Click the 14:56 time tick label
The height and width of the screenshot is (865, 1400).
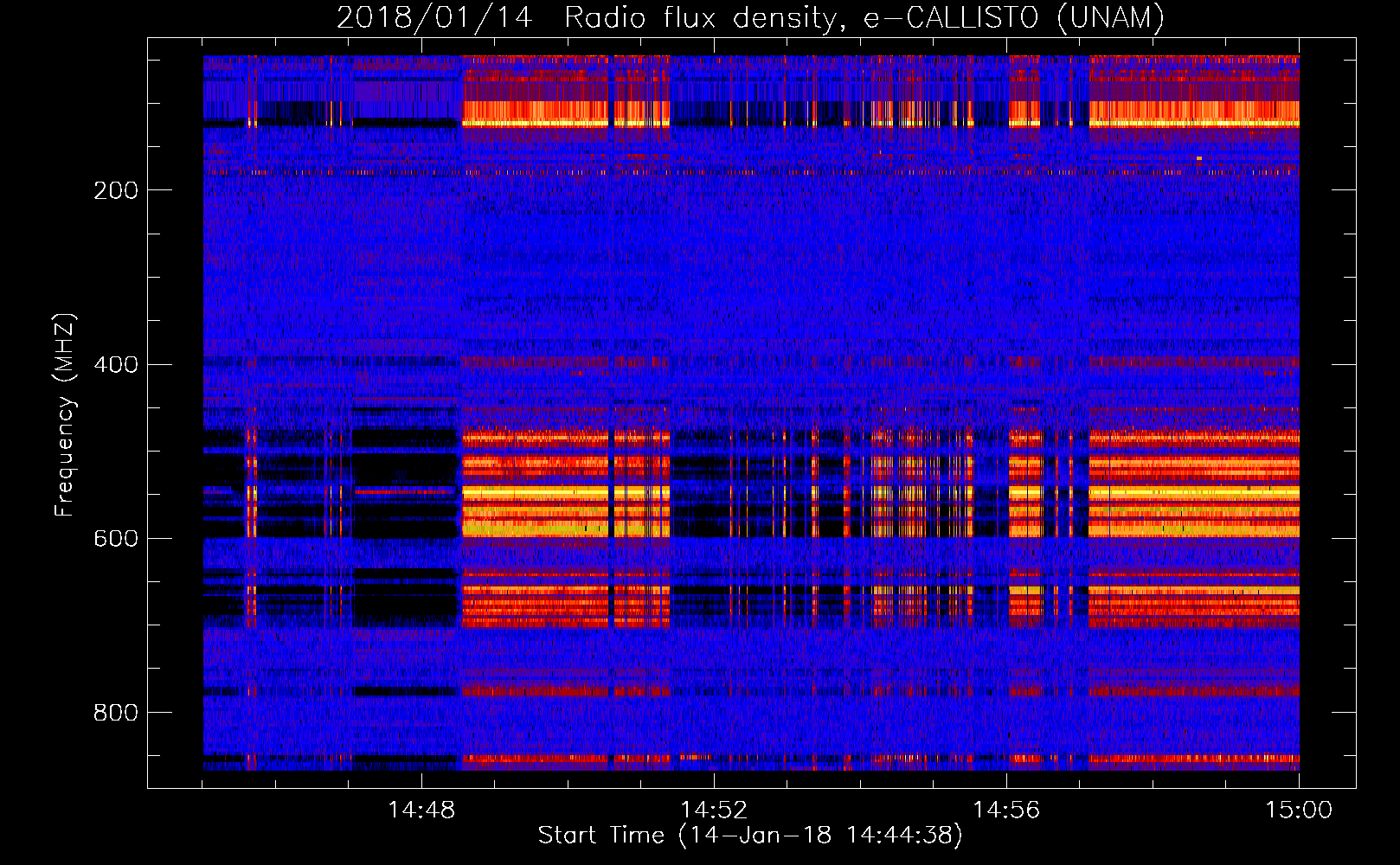point(1006,811)
